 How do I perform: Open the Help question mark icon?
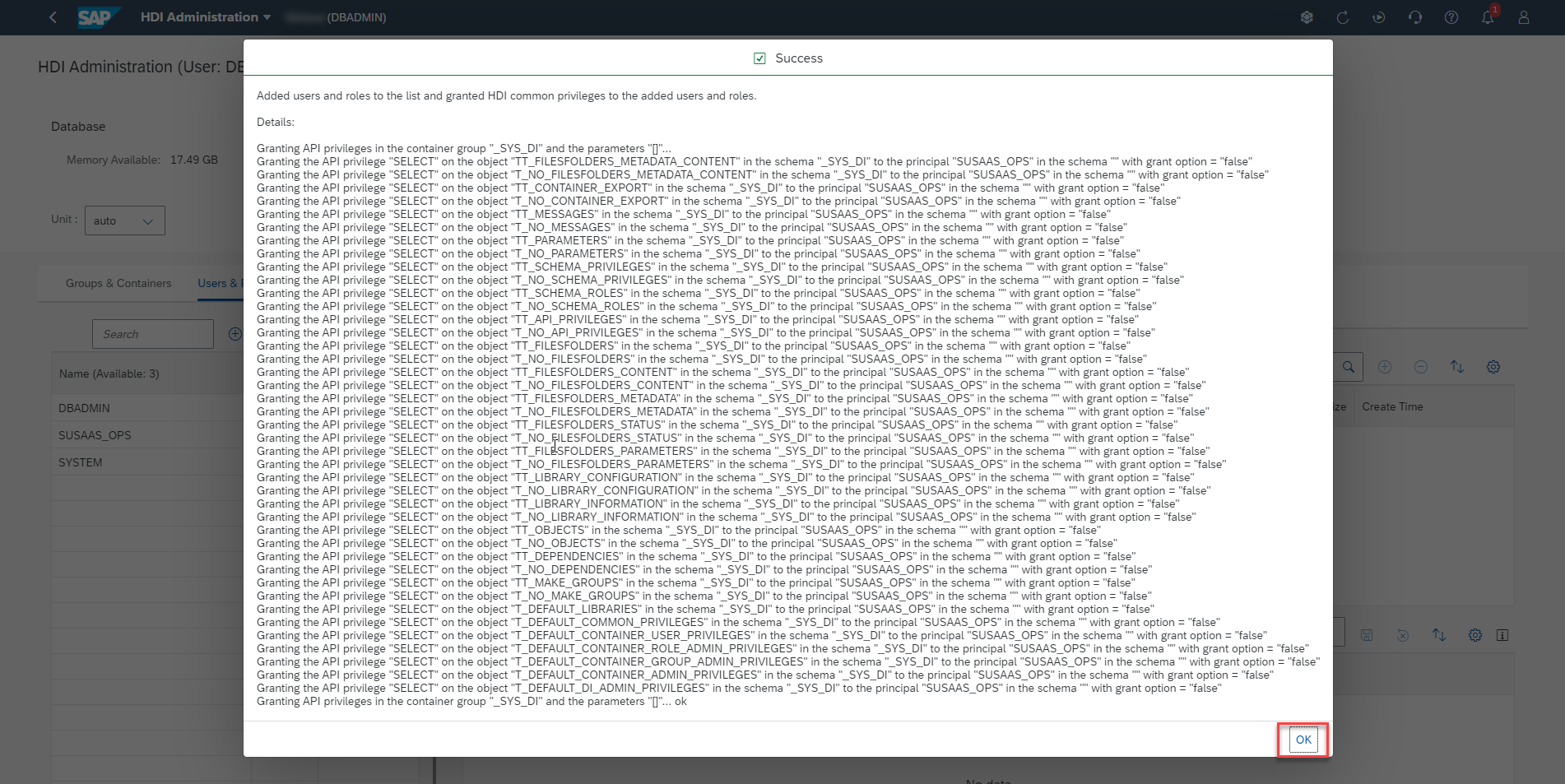(1451, 17)
